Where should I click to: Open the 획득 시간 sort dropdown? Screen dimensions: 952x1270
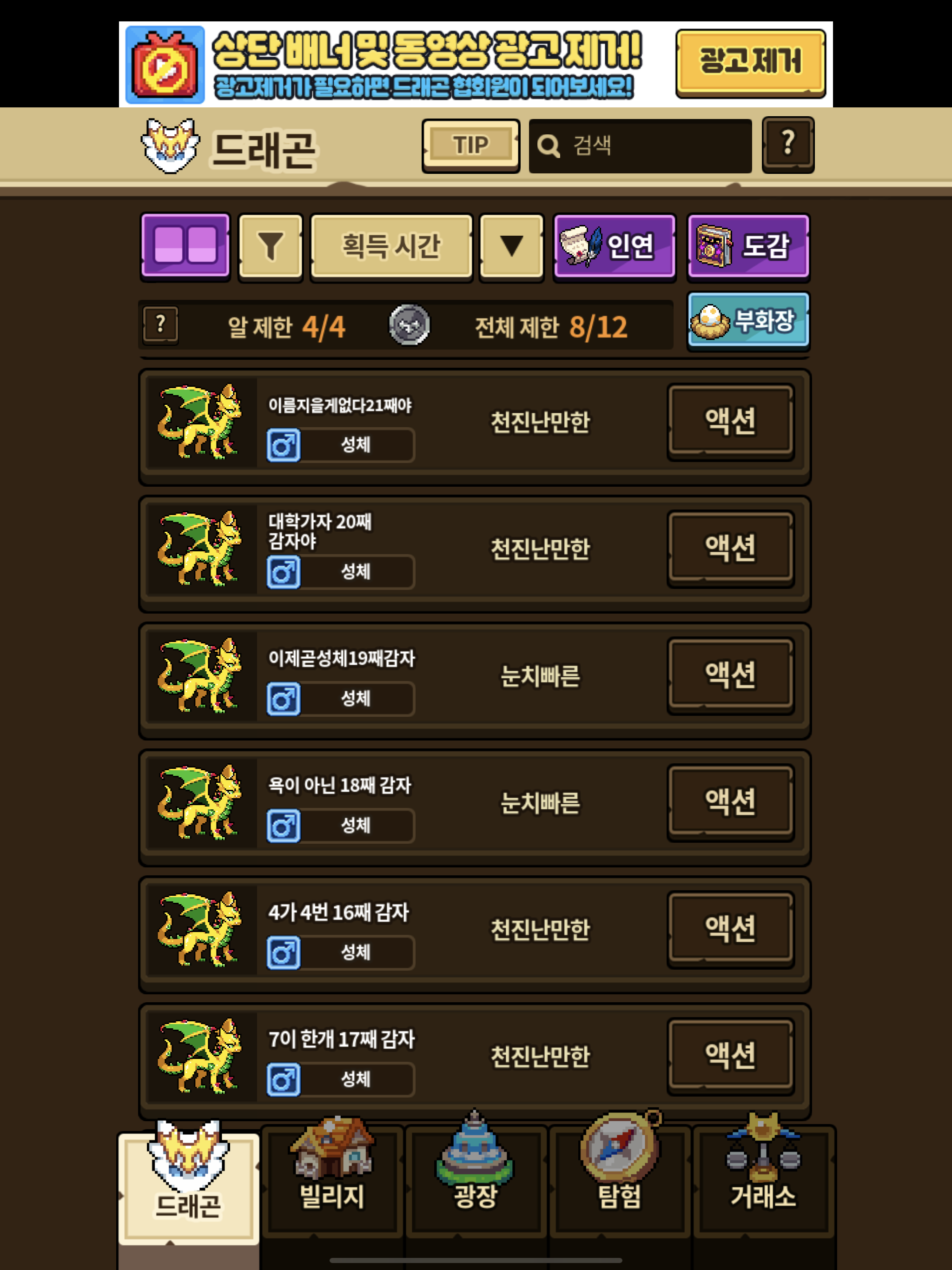pyautogui.click(x=391, y=246)
